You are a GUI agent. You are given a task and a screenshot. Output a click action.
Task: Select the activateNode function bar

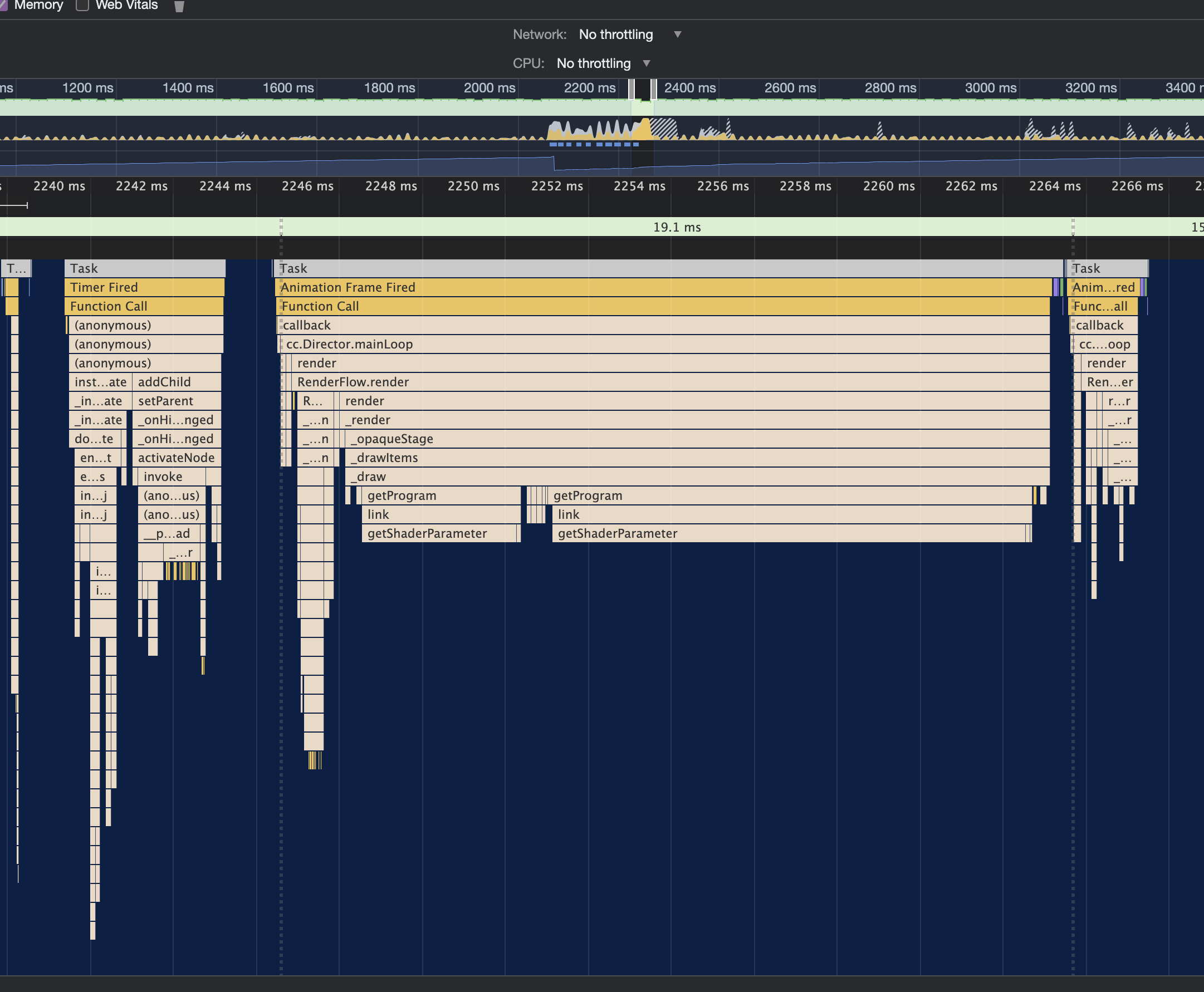point(176,458)
